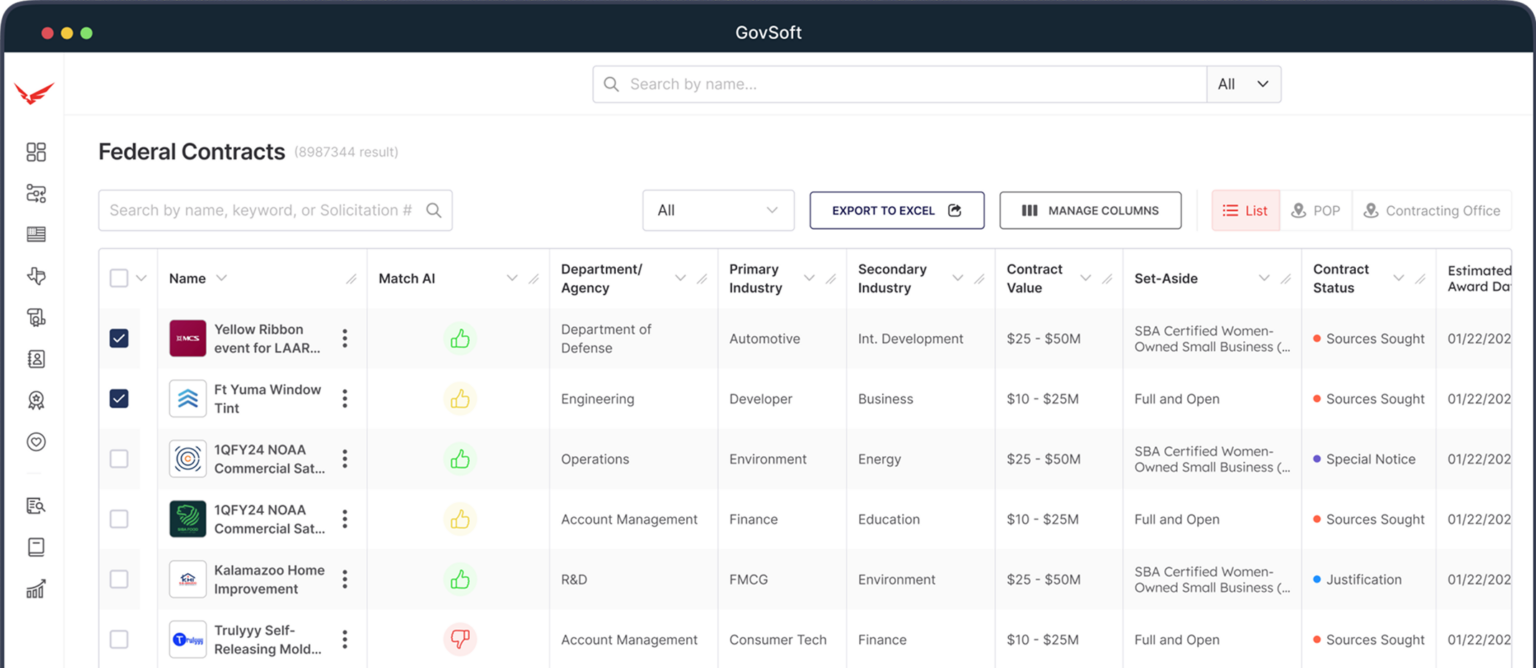Open the growth chart icon in sidebar

36,590
